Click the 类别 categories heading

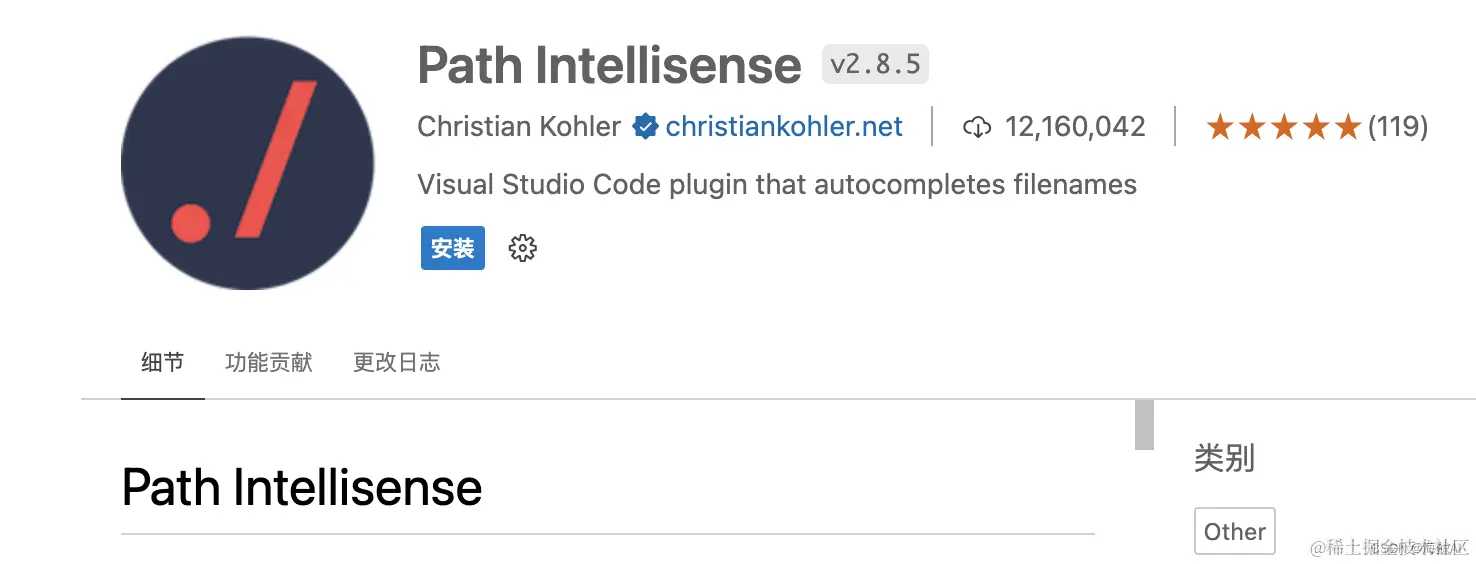(1224, 459)
